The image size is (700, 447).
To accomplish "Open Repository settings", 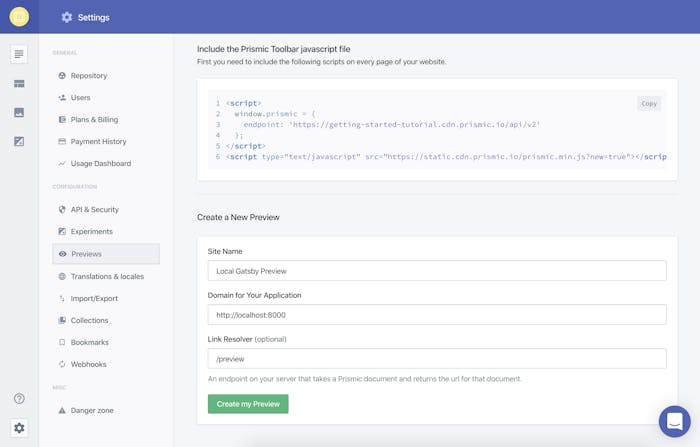I will [89, 75].
